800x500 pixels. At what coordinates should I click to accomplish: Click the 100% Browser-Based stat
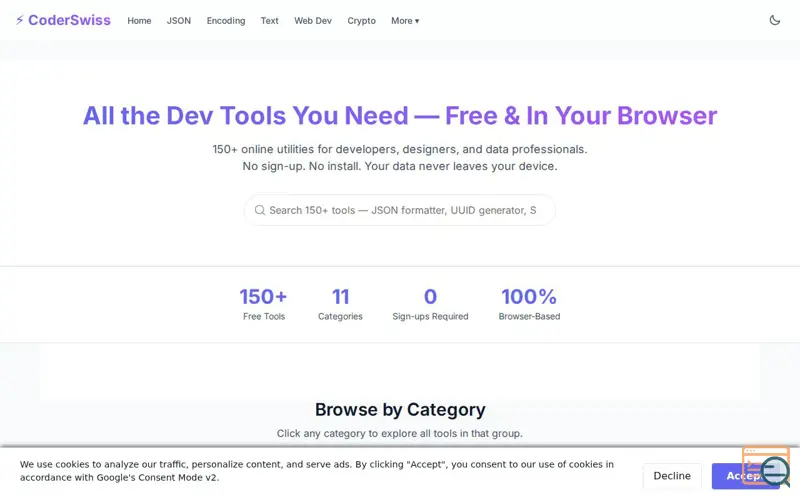[529, 304]
